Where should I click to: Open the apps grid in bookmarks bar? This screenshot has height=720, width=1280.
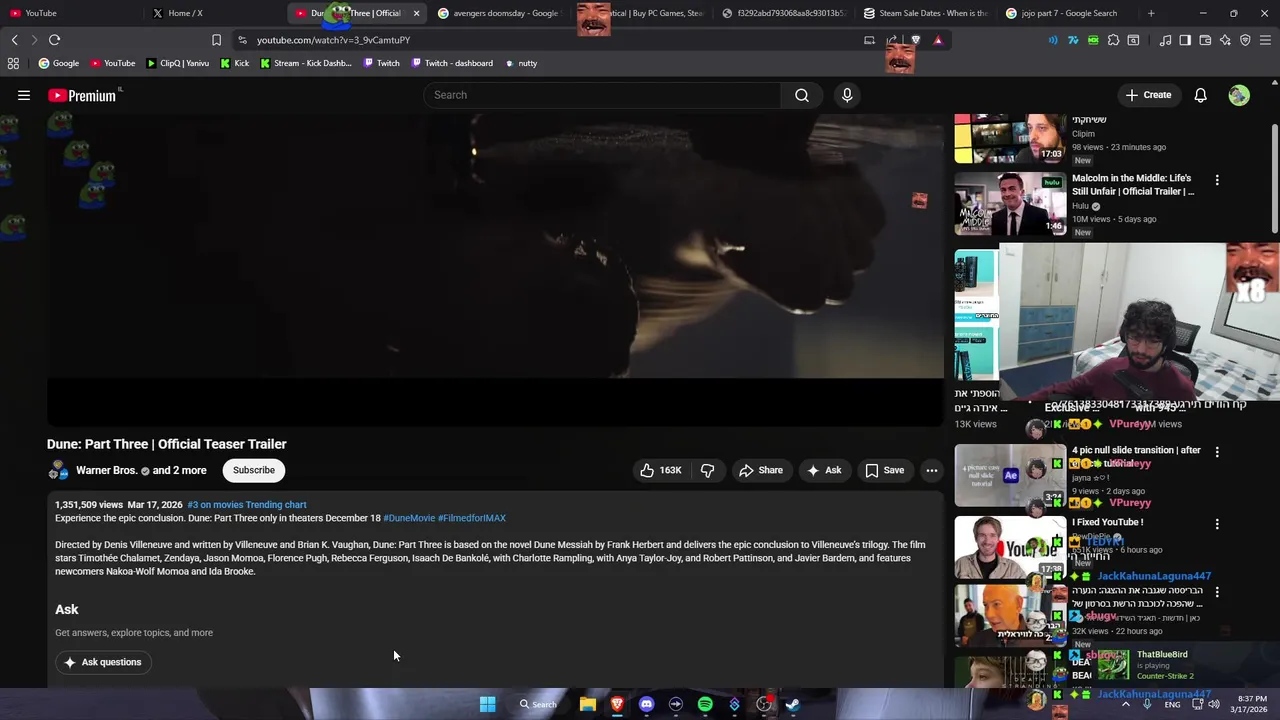point(13,63)
